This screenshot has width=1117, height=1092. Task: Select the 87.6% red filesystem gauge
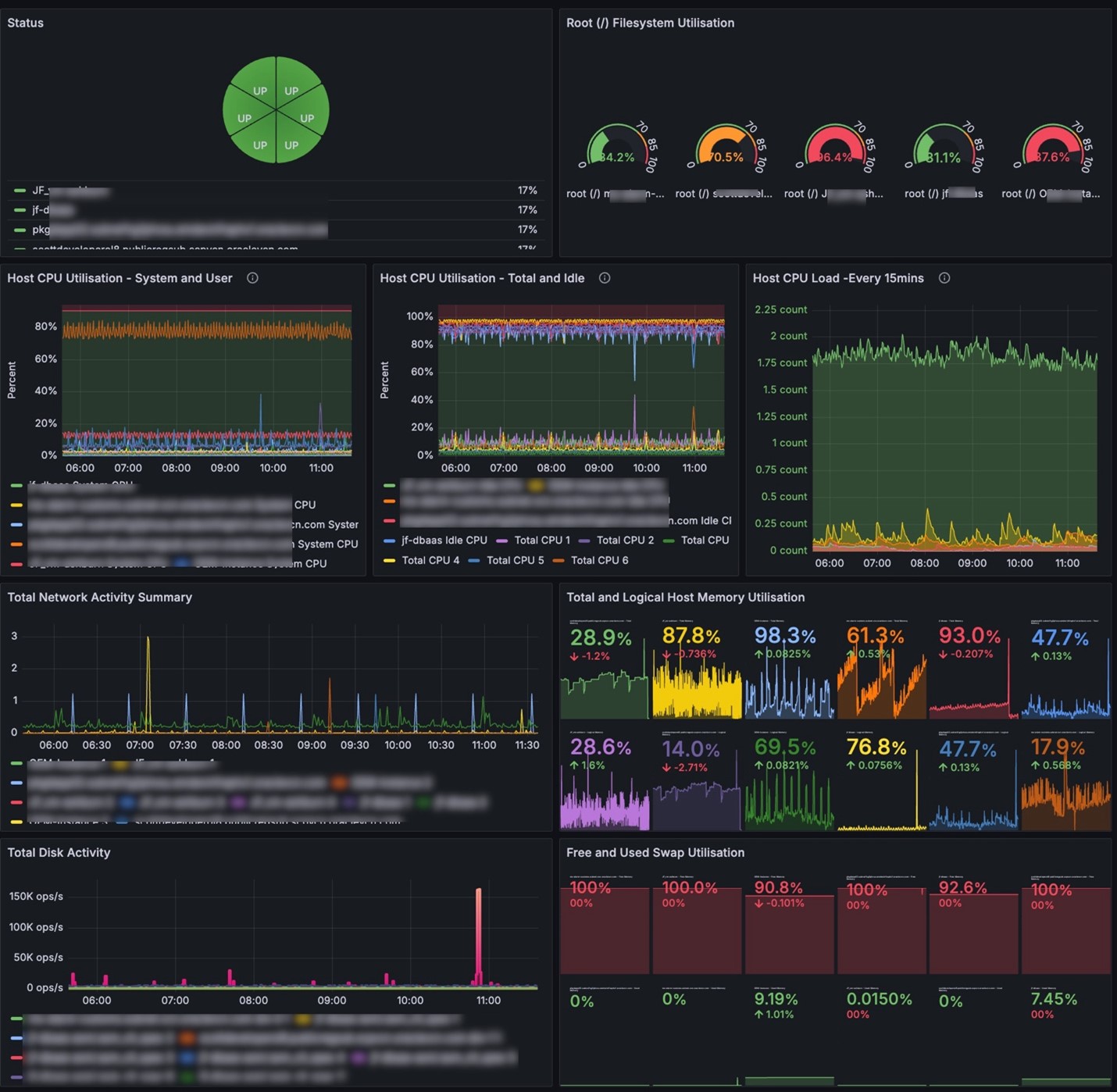coord(1052,148)
